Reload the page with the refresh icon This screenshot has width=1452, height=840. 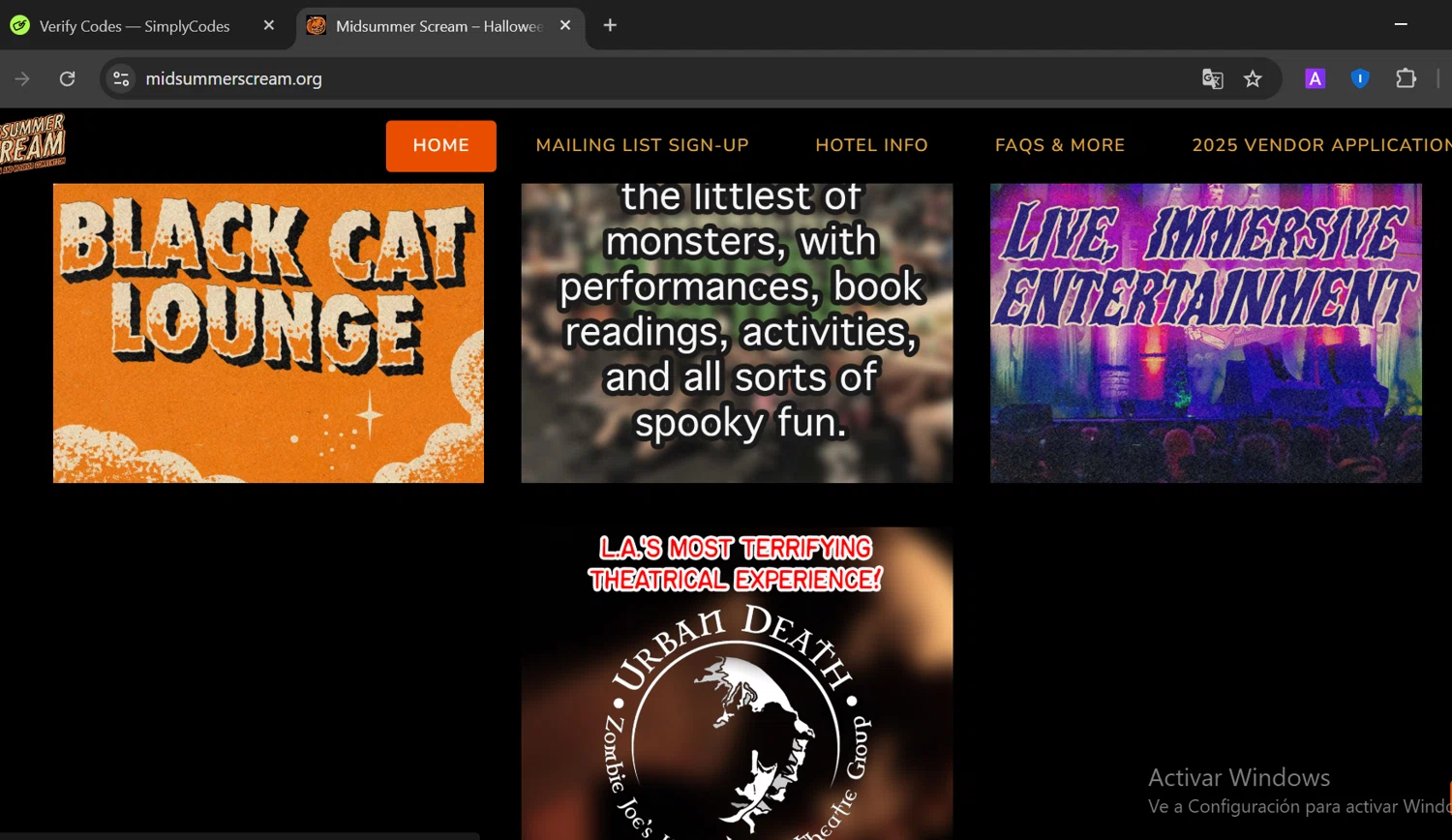click(x=67, y=78)
